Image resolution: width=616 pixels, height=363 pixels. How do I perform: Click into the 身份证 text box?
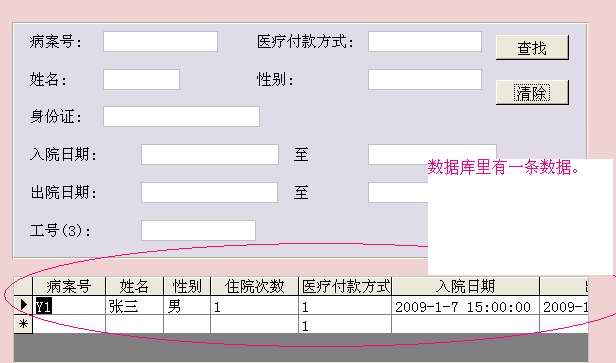click(181, 117)
